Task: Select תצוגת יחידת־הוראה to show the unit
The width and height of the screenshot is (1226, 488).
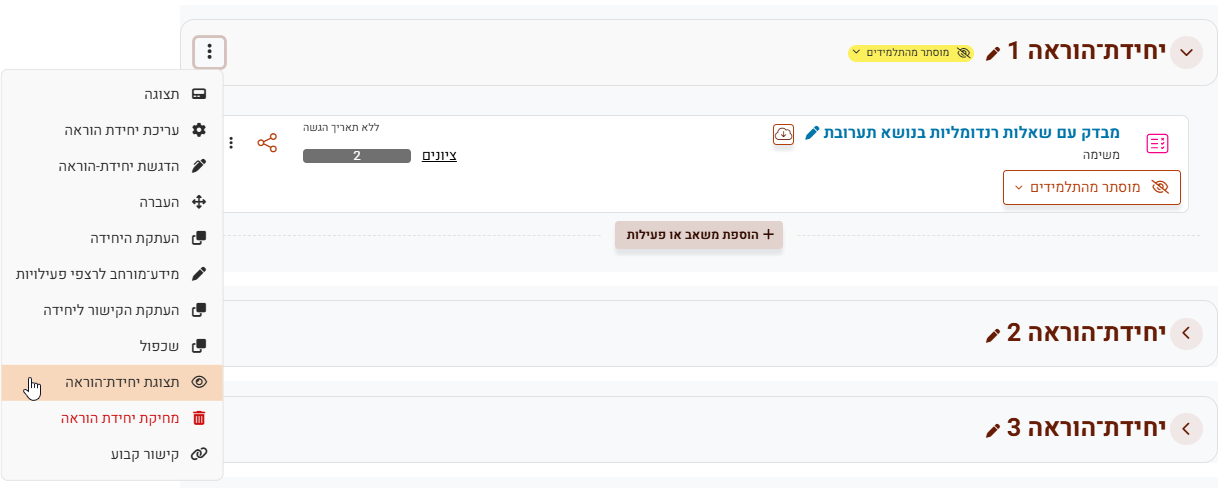Action: pos(122,382)
